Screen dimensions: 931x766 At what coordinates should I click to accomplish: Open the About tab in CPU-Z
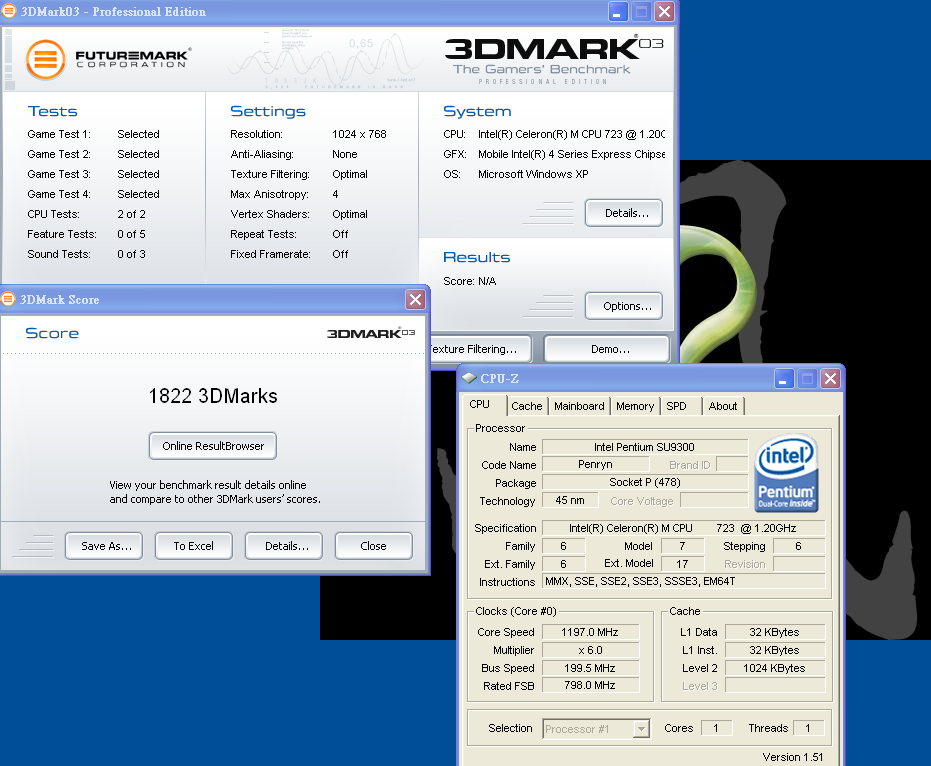[x=723, y=406]
